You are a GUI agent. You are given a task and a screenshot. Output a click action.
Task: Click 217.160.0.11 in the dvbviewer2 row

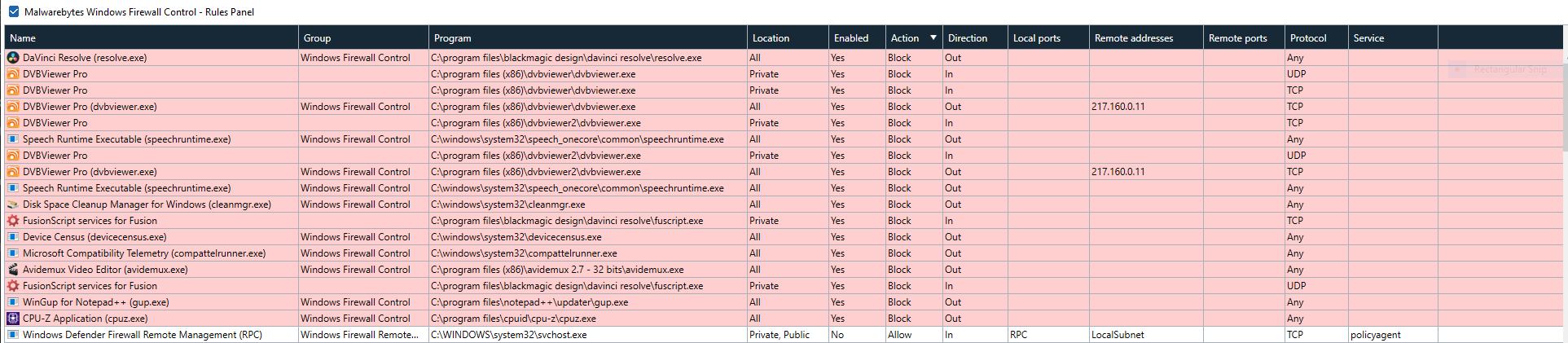click(1118, 172)
